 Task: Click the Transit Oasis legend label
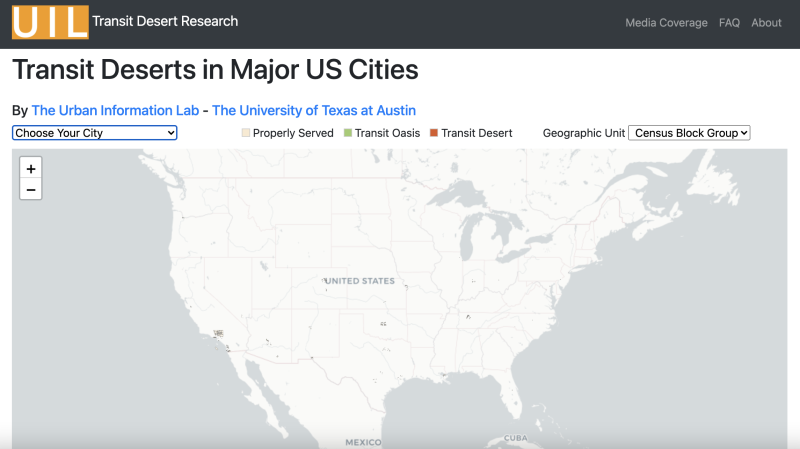[x=387, y=133]
